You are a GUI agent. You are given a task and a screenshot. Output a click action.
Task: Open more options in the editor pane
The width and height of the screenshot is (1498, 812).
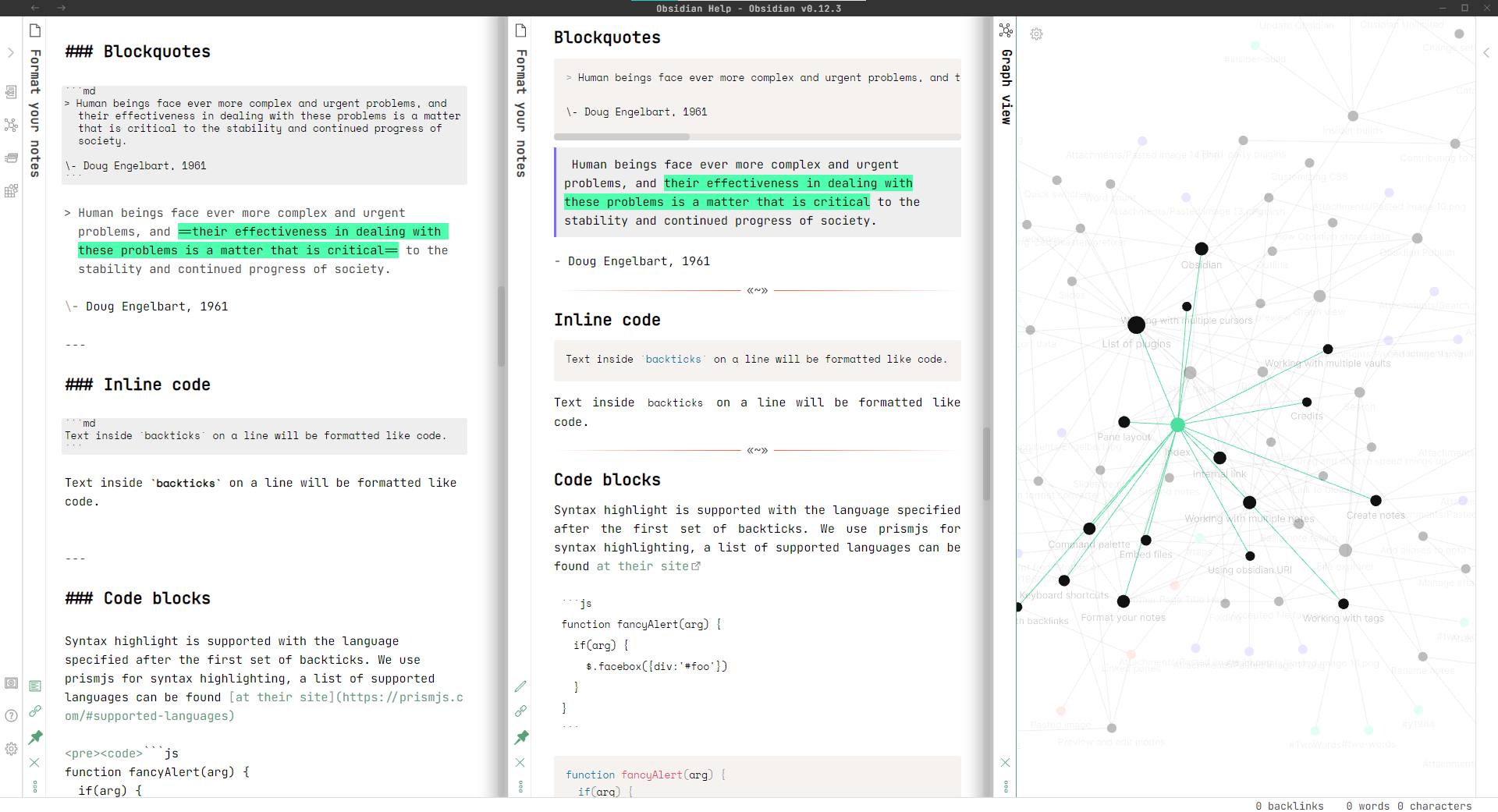pos(35,786)
